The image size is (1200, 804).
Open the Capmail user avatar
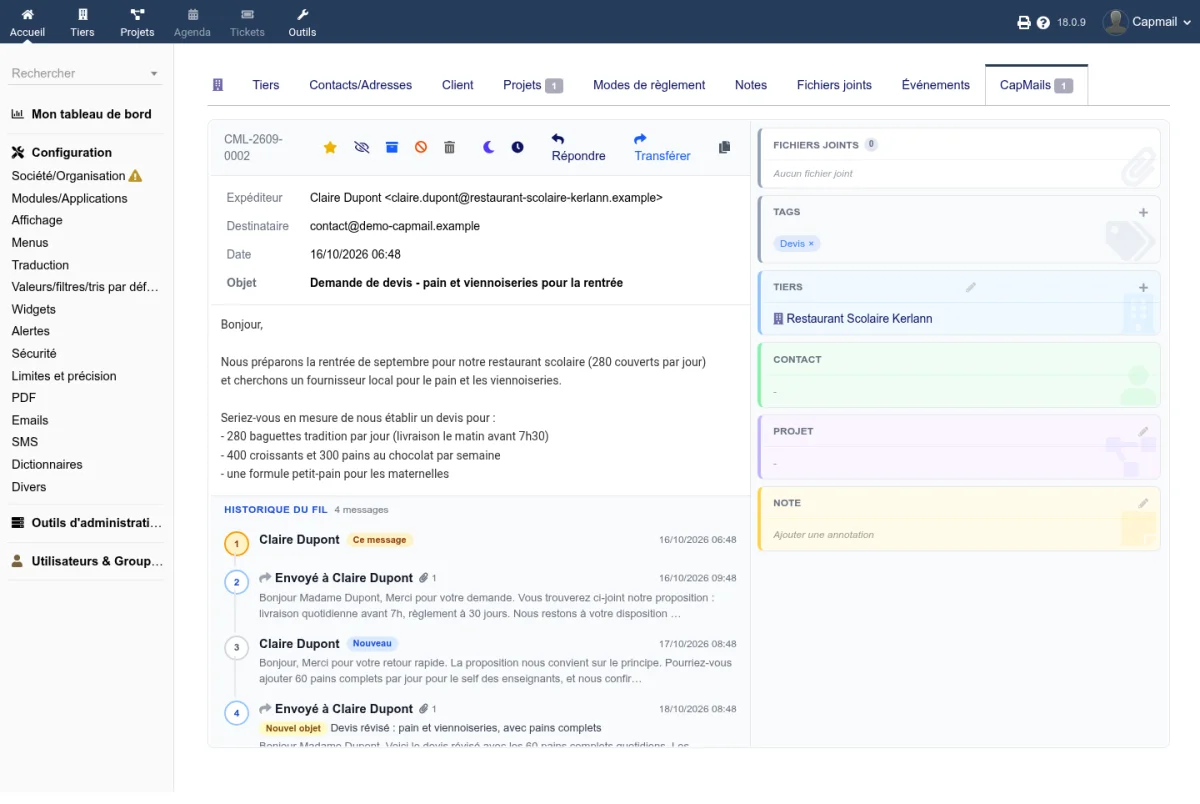1115,21
